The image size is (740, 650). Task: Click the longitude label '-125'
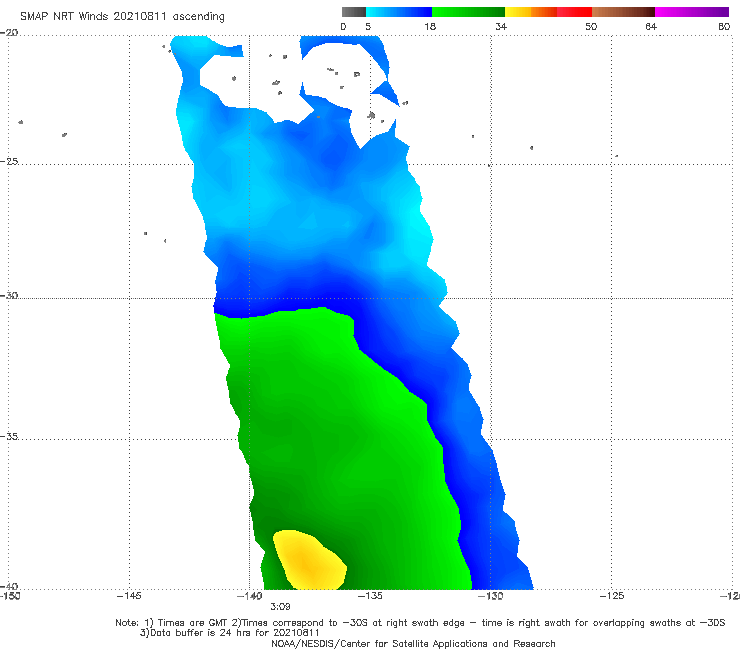(x=612, y=596)
